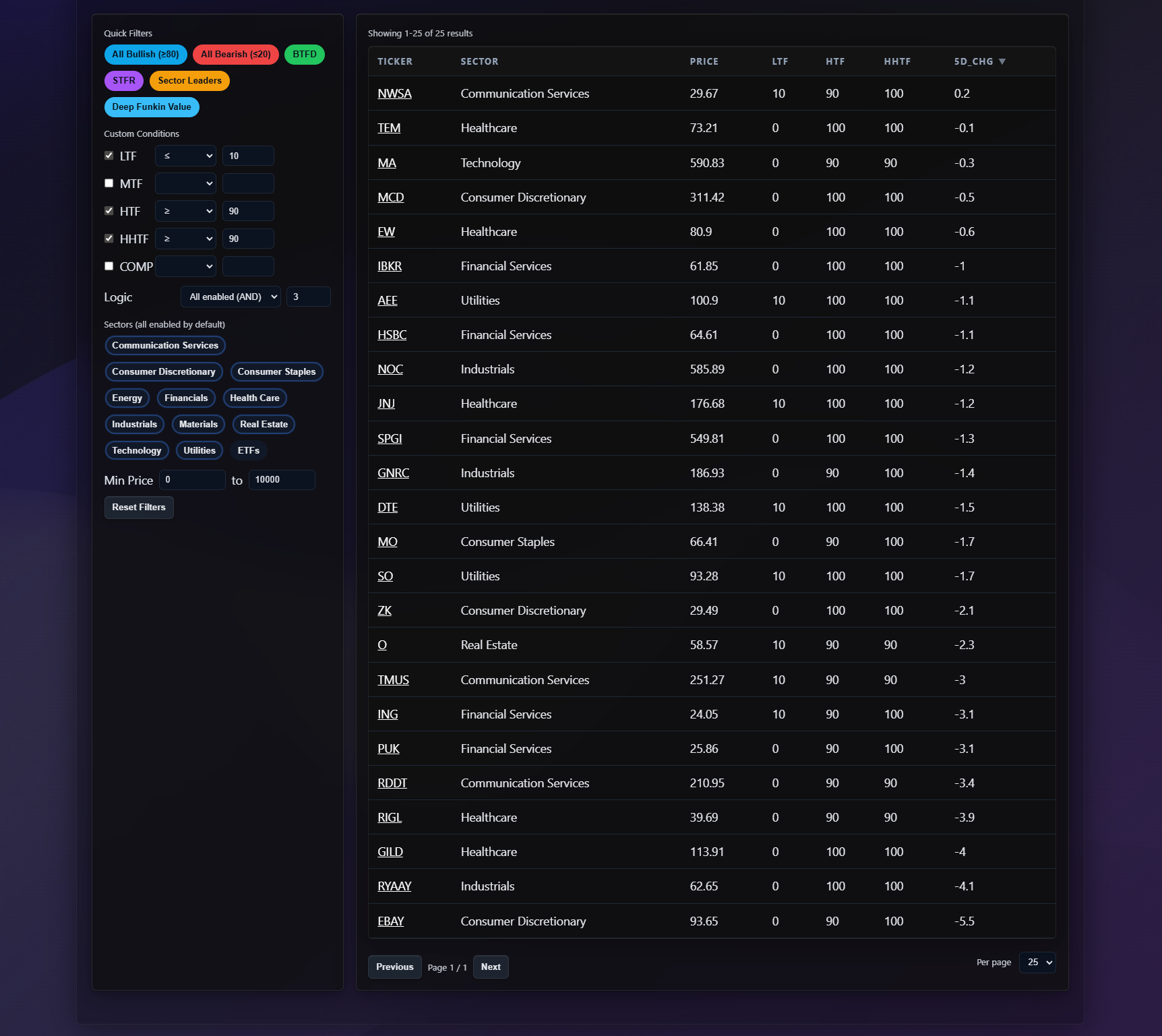Open the MTF operator dropdown
This screenshot has width=1162, height=1036.
coord(185,183)
